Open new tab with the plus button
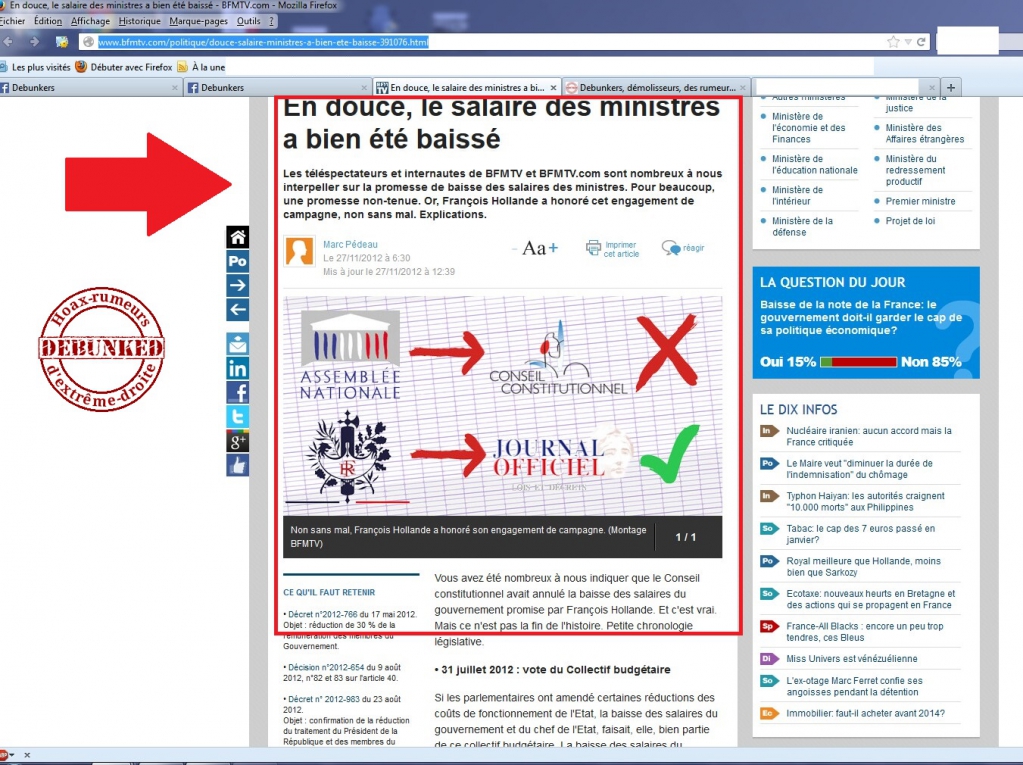This screenshot has height=765, width=1023. (x=951, y=87)
